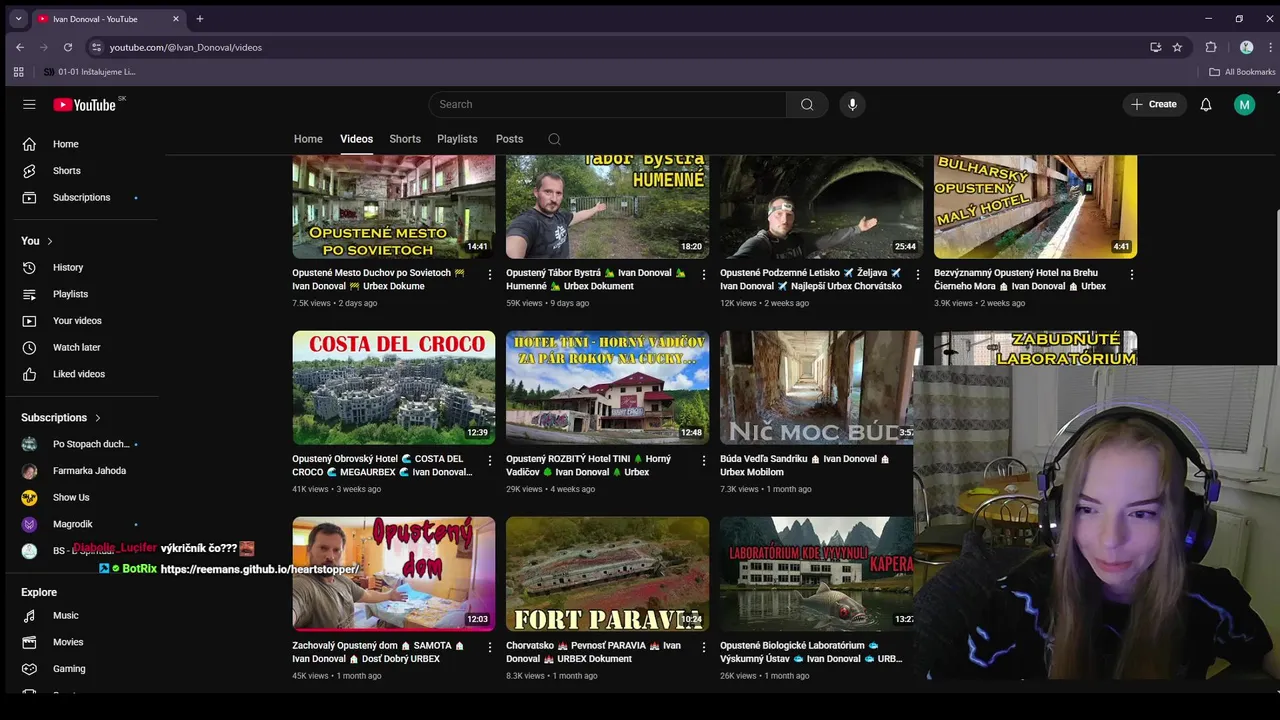Select the Ivan Donoval browser tab

pyautogui.click(x=109, y=19)
